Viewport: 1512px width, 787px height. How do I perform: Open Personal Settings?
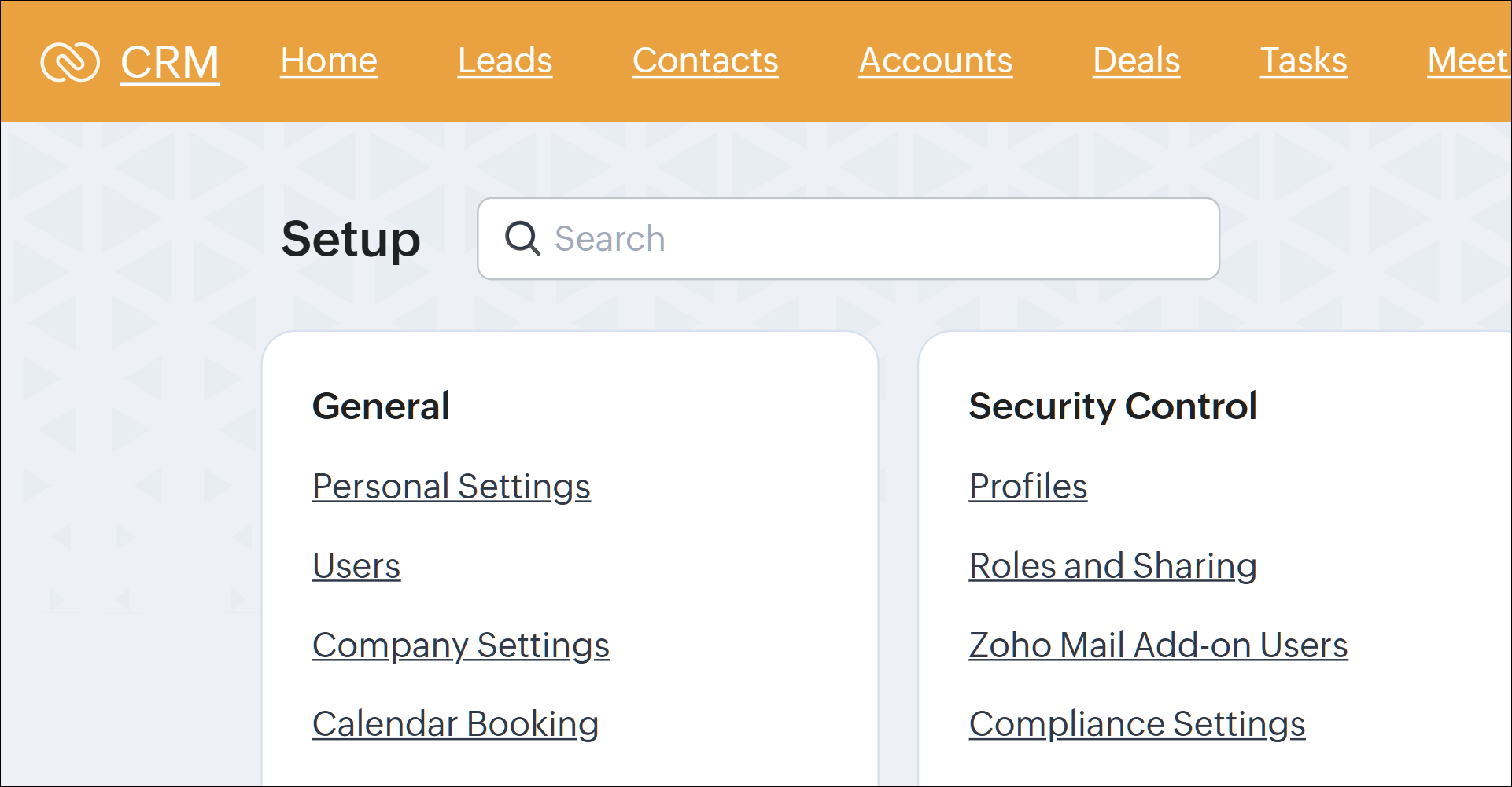click(451, 486)
